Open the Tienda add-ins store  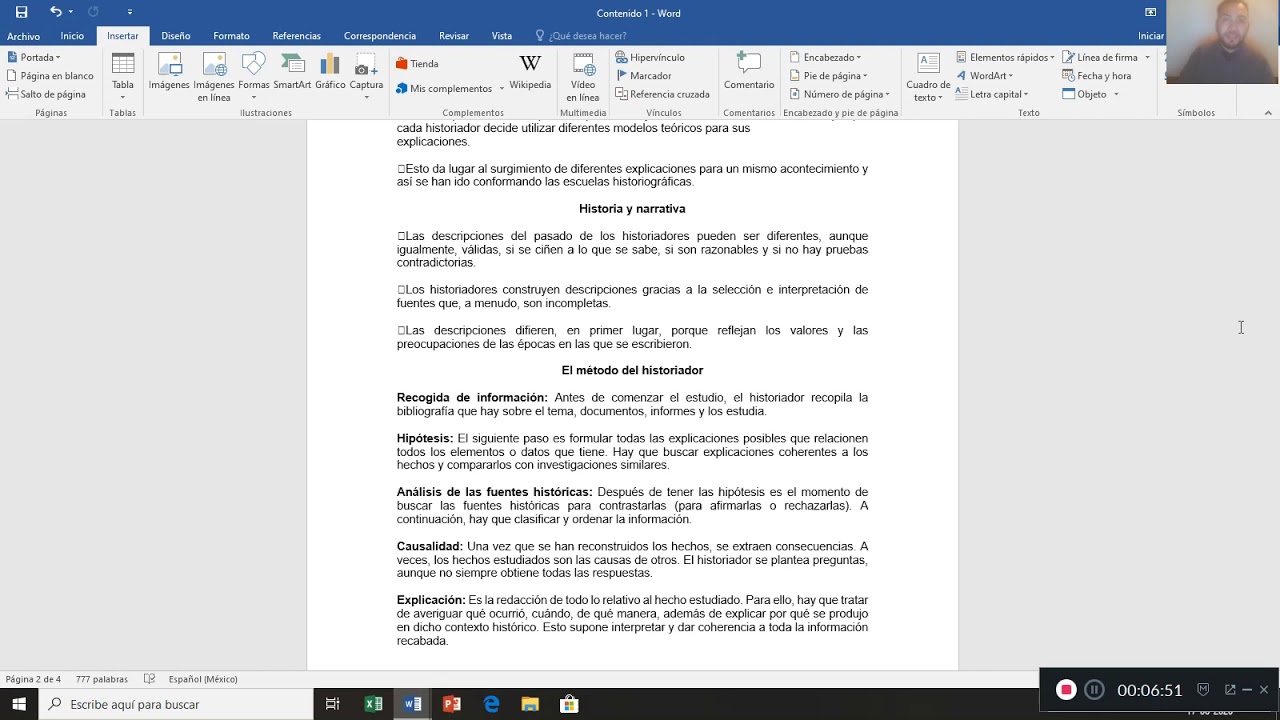[x=417, y=63]
